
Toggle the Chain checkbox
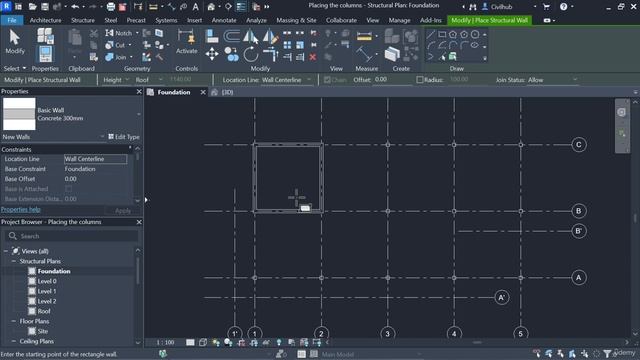coord(327,80)
